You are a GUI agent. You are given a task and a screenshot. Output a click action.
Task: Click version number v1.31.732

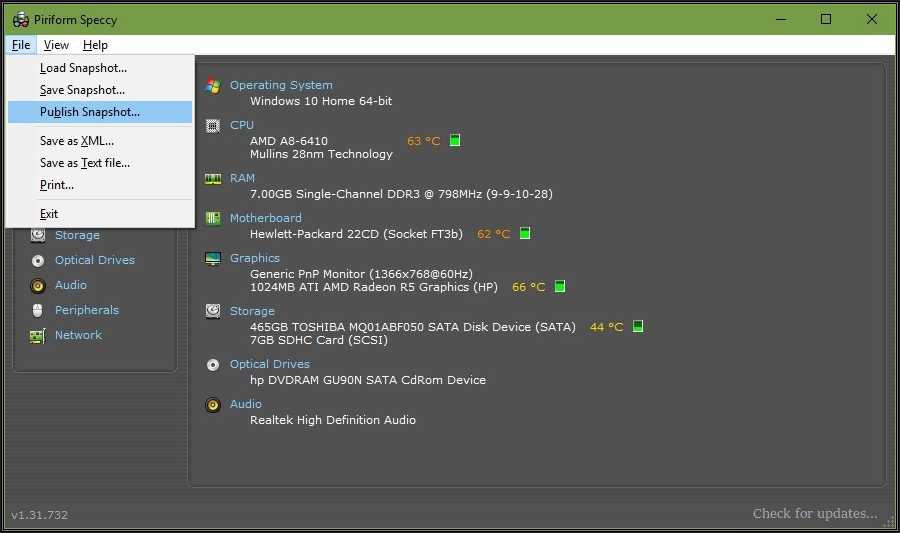(40, 515)
